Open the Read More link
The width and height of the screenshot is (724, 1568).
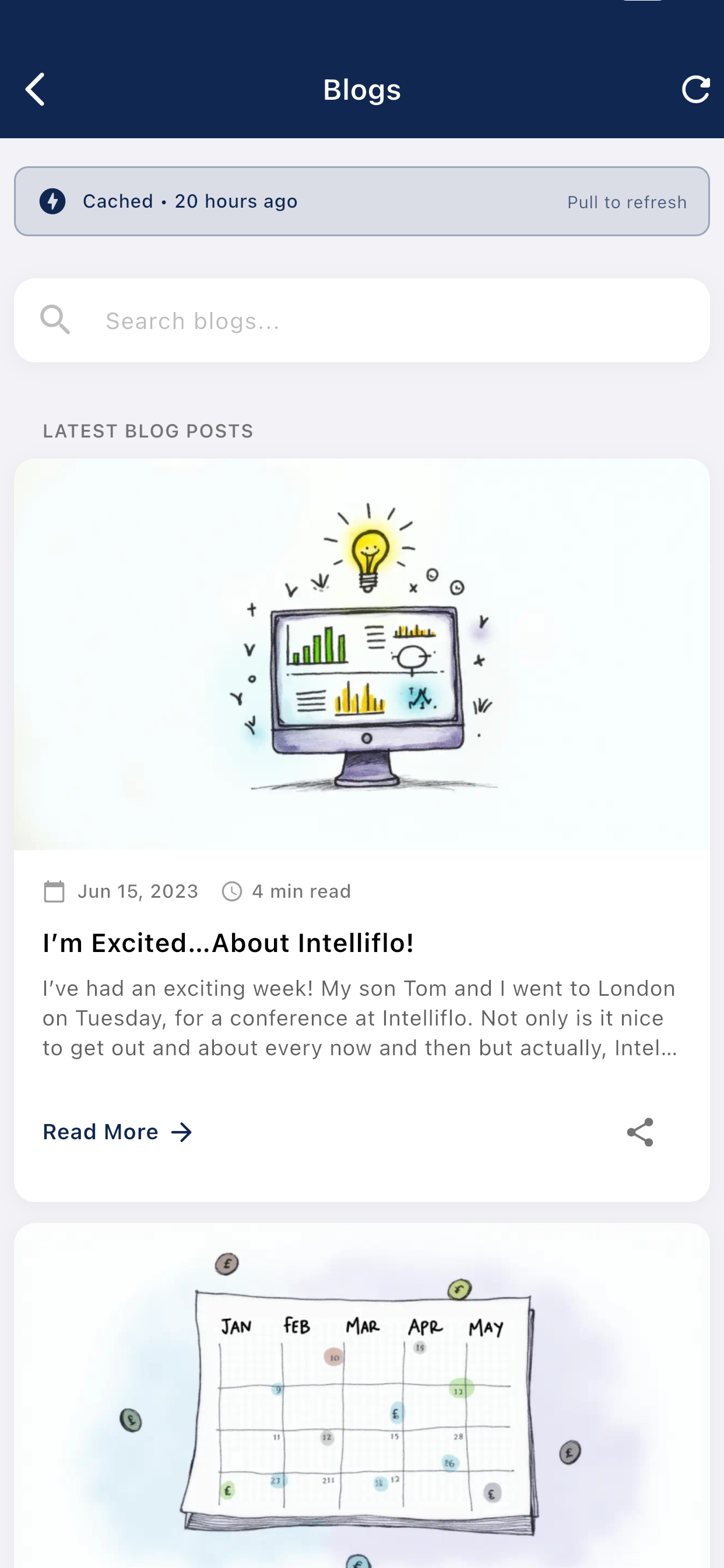pyautogui.click(x=101, y=1132)
